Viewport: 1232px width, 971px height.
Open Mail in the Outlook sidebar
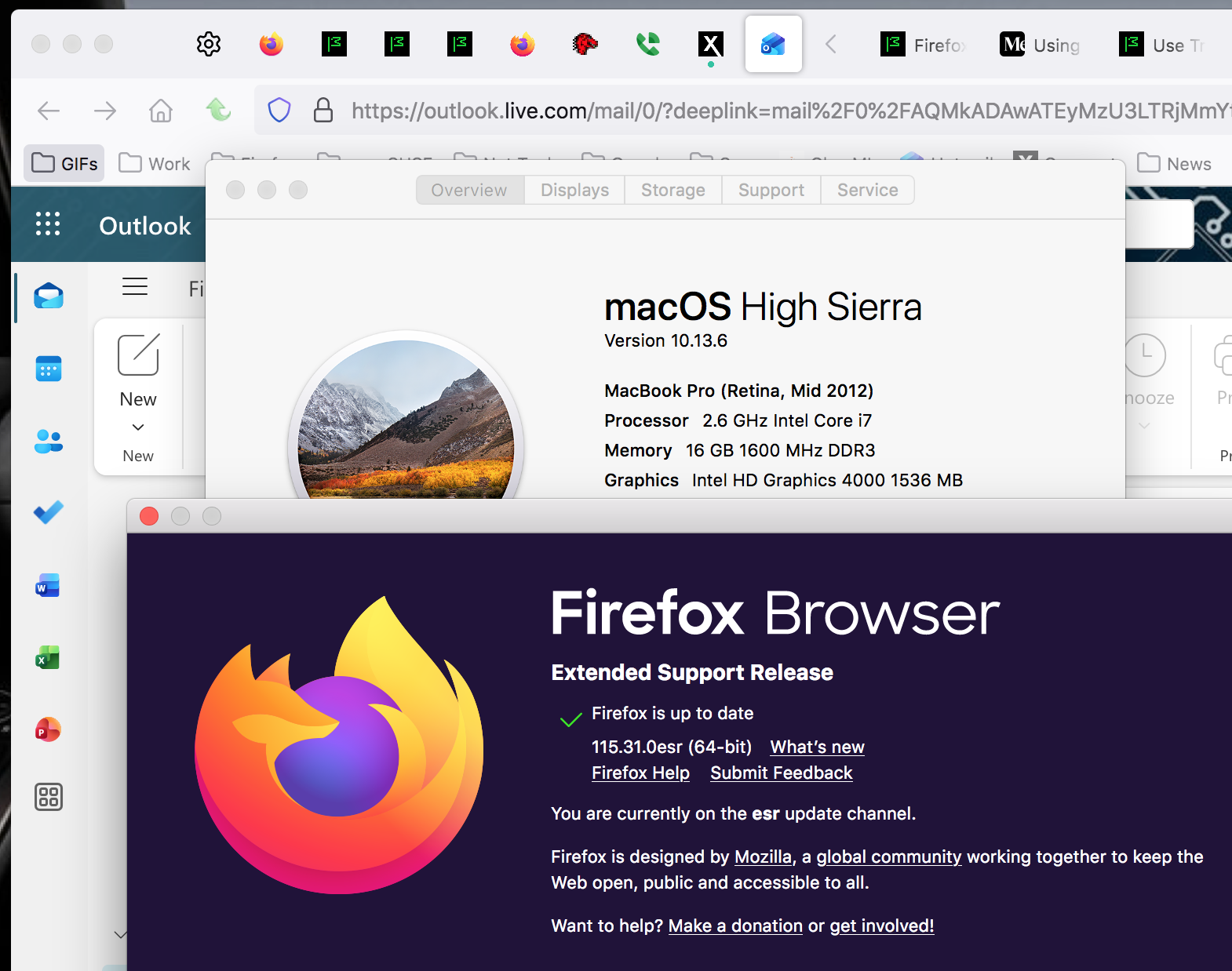(49, 296)
